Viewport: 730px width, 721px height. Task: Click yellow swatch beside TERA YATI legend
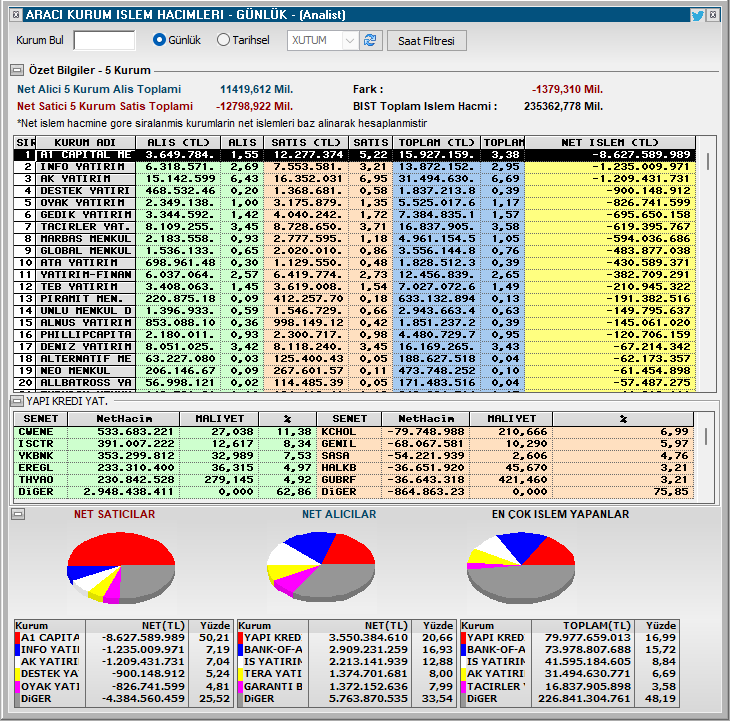pos(241,674)
